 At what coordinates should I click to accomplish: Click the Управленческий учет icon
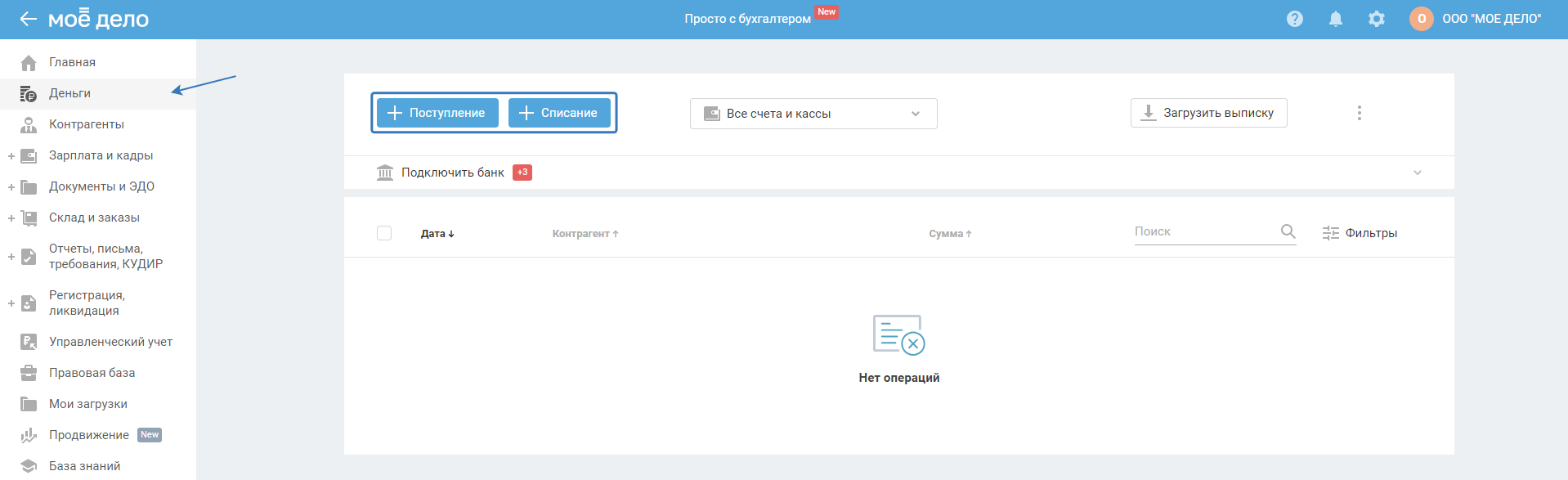(29, 343)
